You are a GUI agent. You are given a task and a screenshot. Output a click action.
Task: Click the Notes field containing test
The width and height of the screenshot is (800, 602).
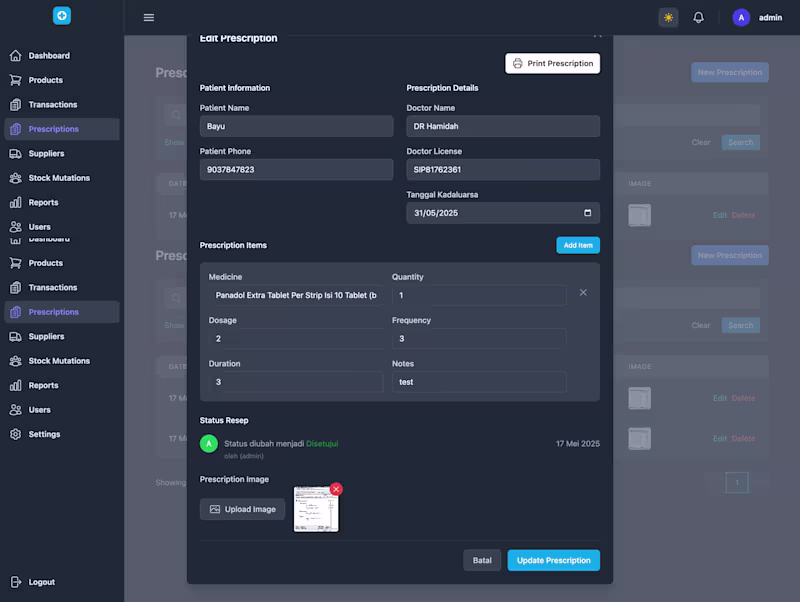pyautogui.click(x=479, y=382)
